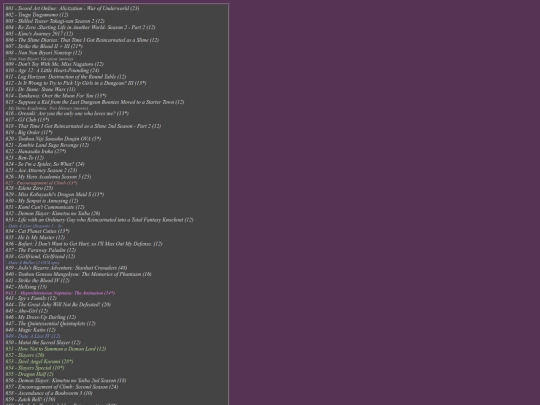Select Non Non Biyori Vacation movie line
540x405 pixels.
coord(39,59)
